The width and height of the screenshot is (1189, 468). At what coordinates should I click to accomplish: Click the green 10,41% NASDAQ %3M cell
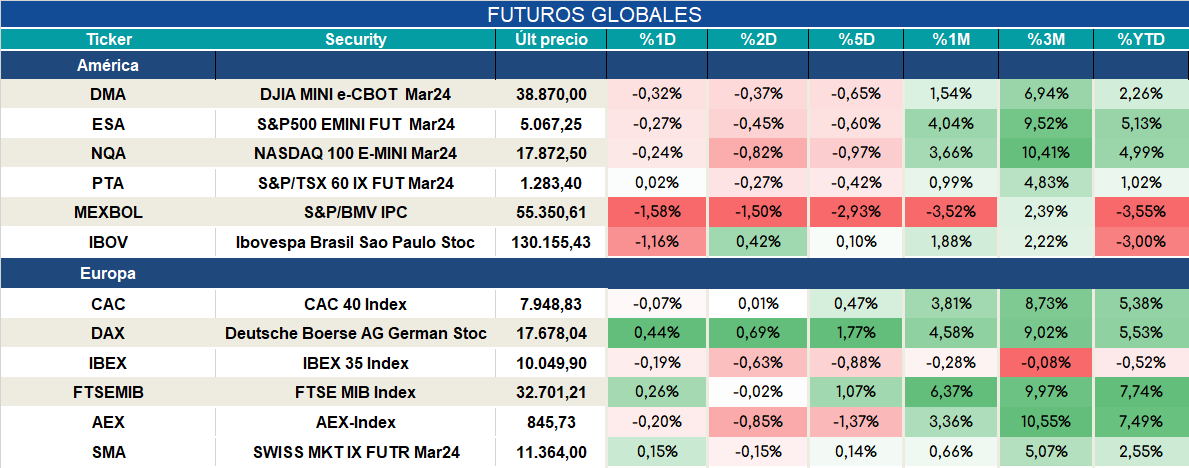click(x=1046, y=154)
